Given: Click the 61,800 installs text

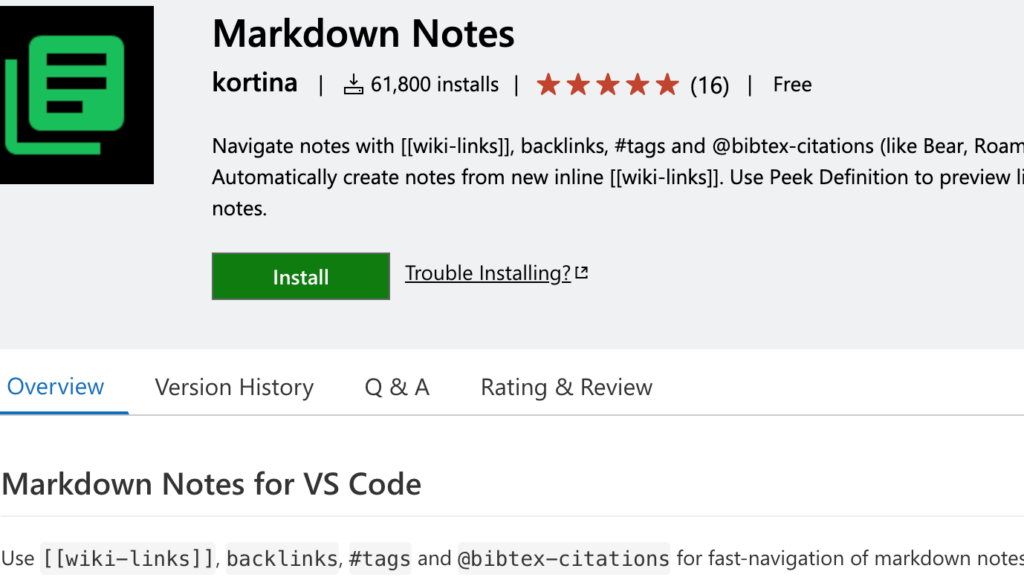Looking at the screenshot, I should tap(434, 85).
